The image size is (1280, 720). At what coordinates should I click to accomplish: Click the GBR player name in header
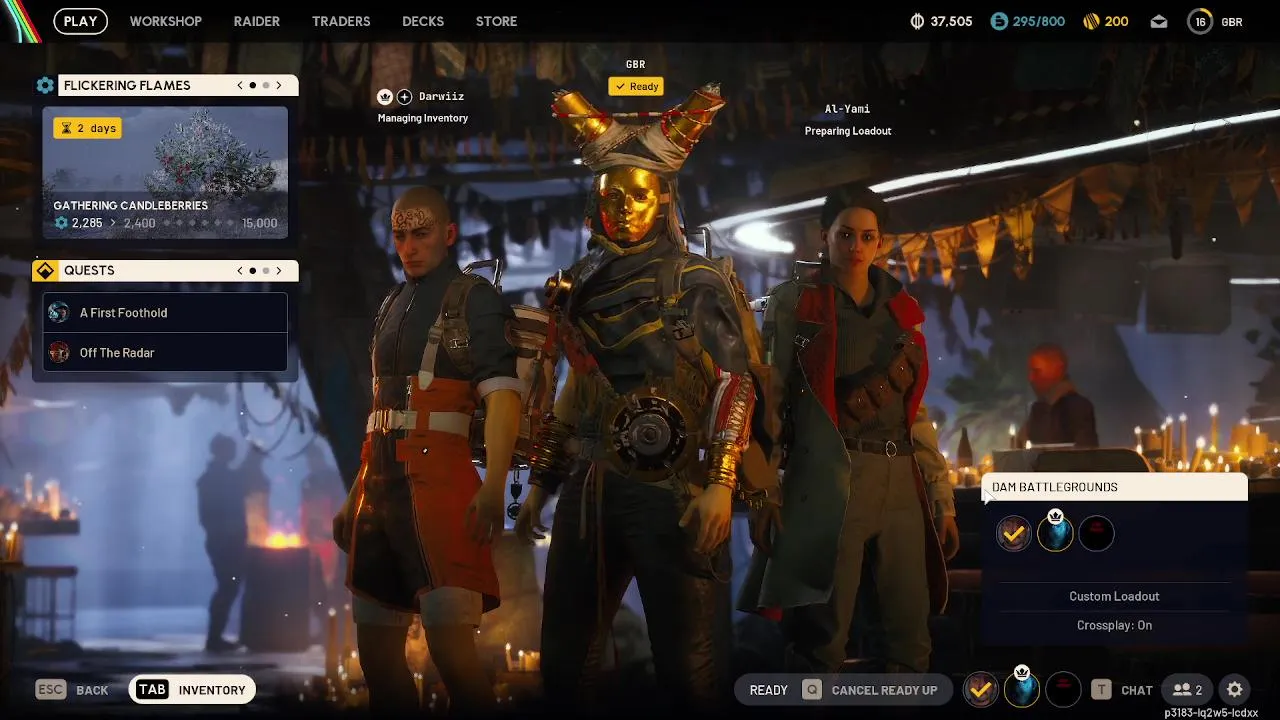[1232, 21]
